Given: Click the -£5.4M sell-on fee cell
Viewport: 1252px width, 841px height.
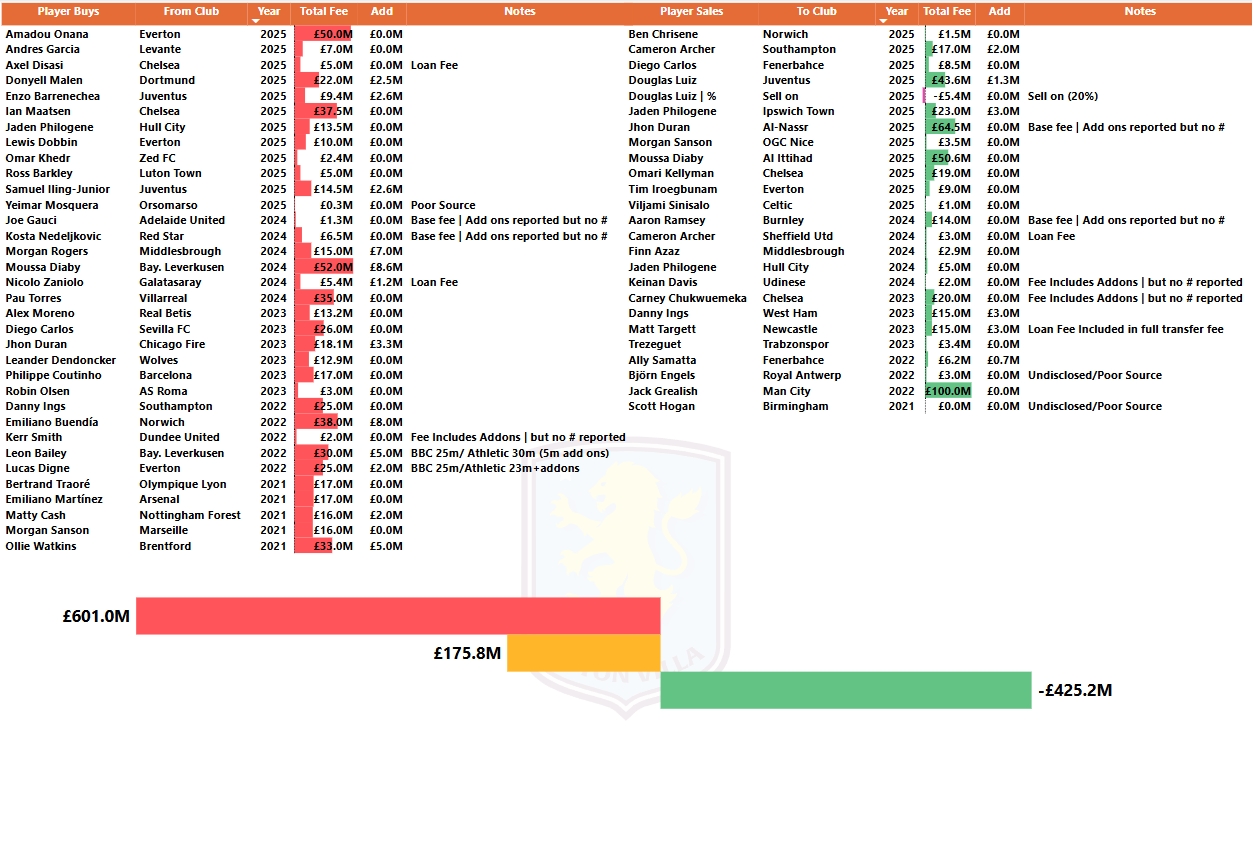Looking at the screenshot, I should coord(951,96).
